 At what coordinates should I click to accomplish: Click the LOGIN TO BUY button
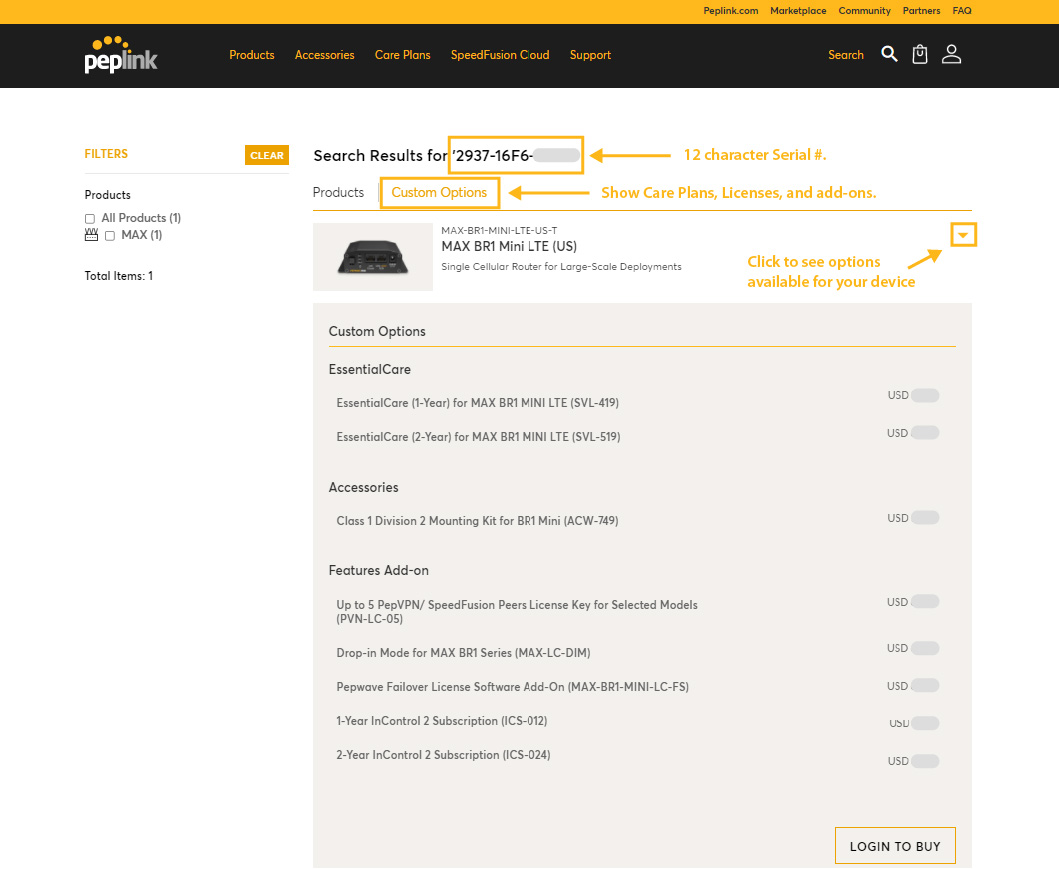(895, 846)
